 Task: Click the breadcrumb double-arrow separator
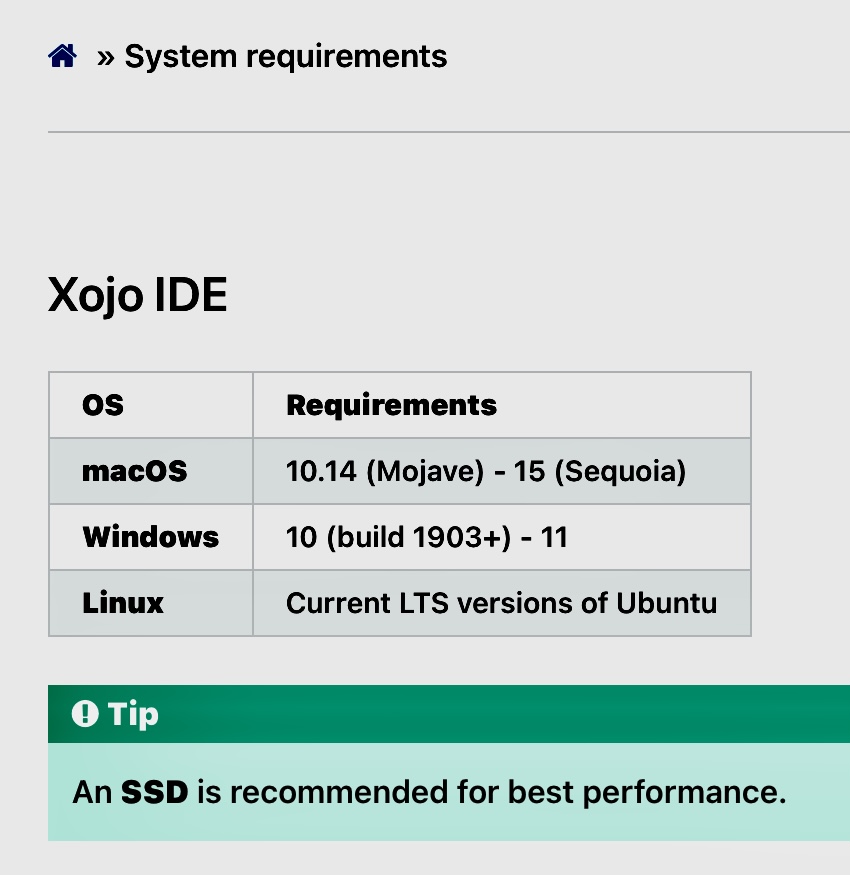tap(105, 57)
